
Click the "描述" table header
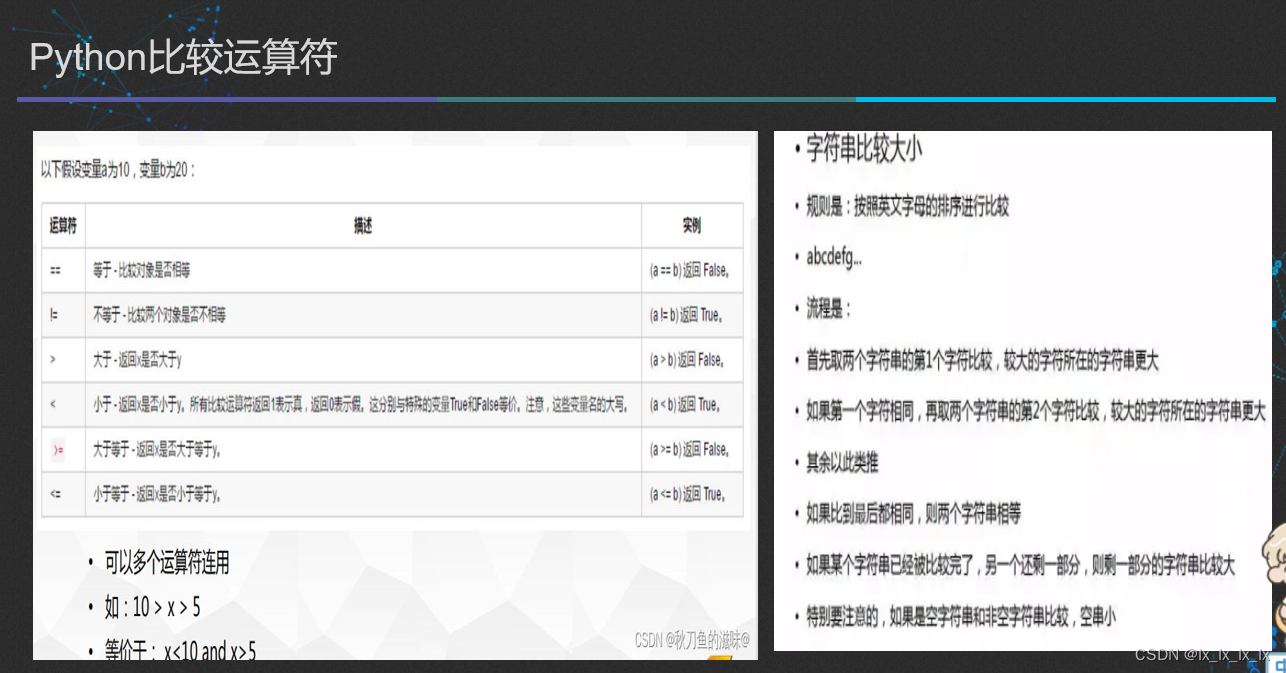coord(363,226)
